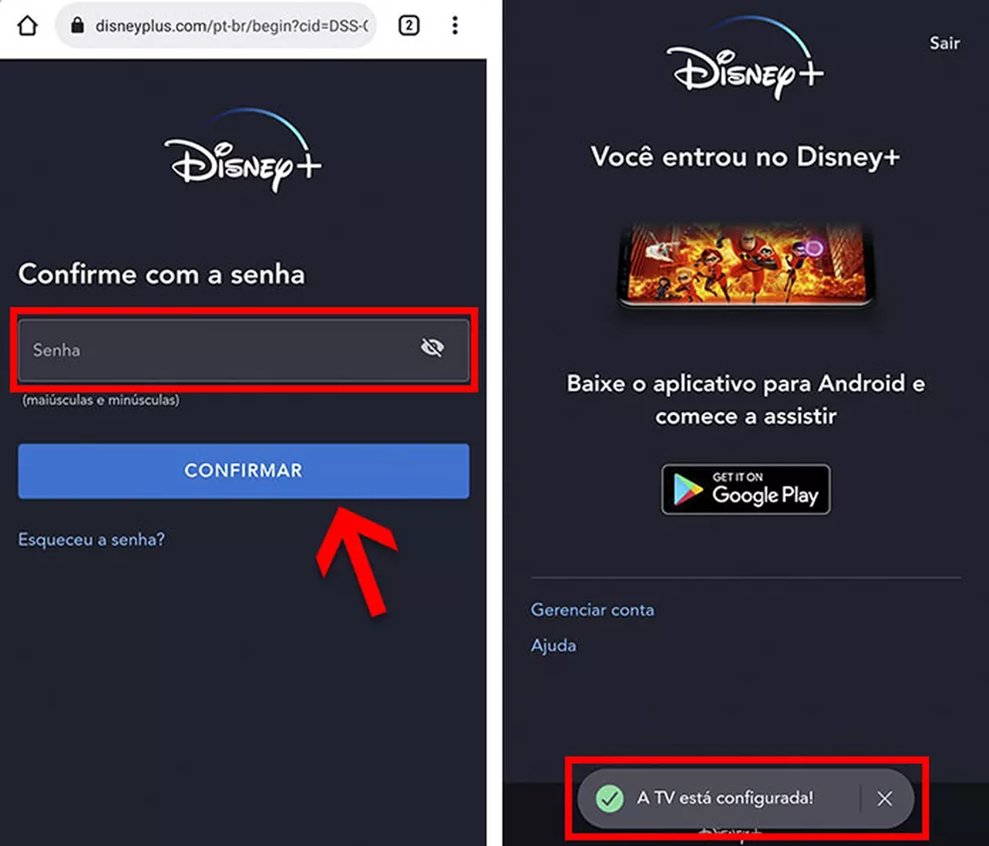The image size is (989, 846).
Task: Focus the Senha password field
Action: pos(243,350)
